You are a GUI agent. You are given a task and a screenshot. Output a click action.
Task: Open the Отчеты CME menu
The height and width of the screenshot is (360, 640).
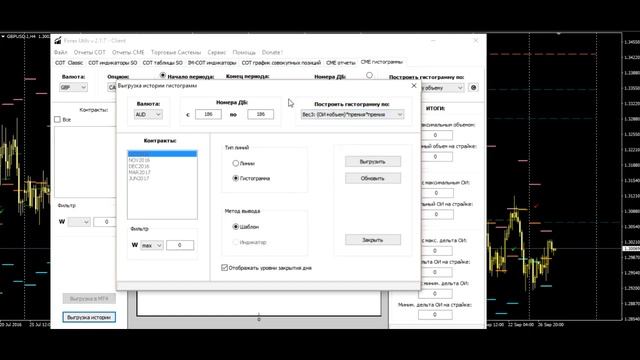[128, 52]
